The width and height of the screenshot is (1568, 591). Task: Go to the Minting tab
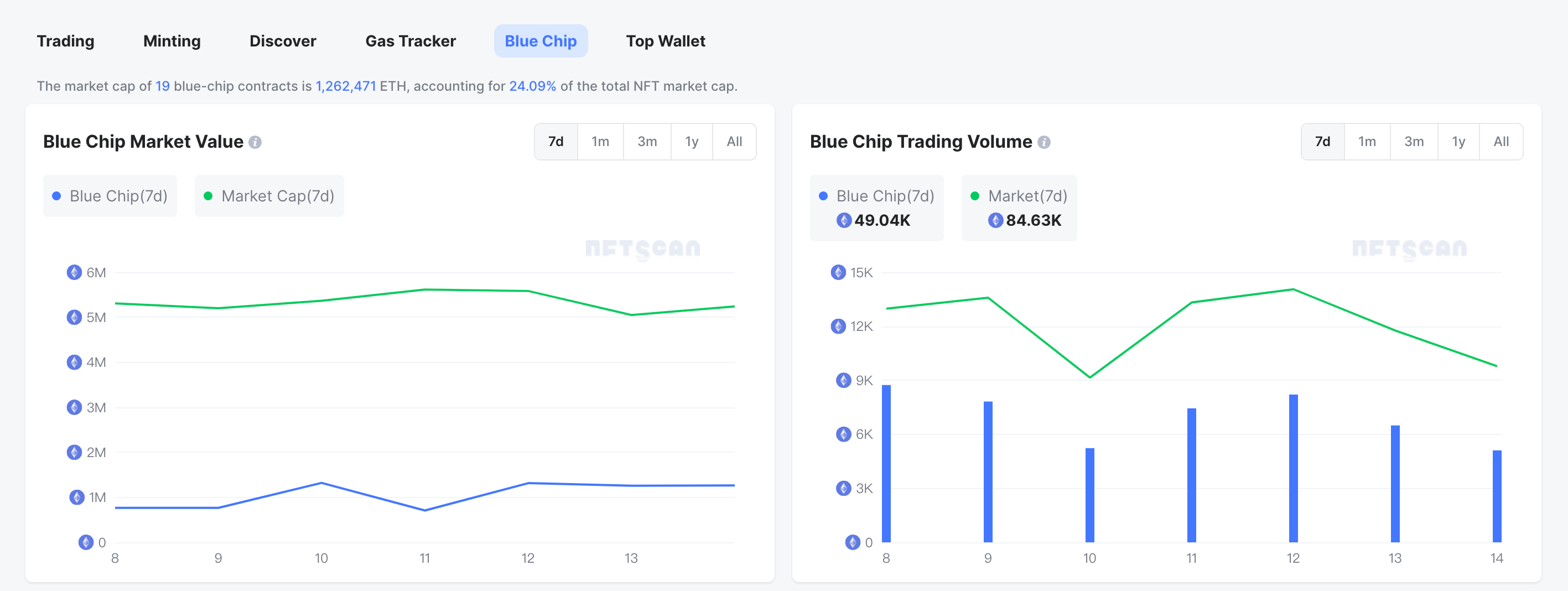click(x=172, y=41)
